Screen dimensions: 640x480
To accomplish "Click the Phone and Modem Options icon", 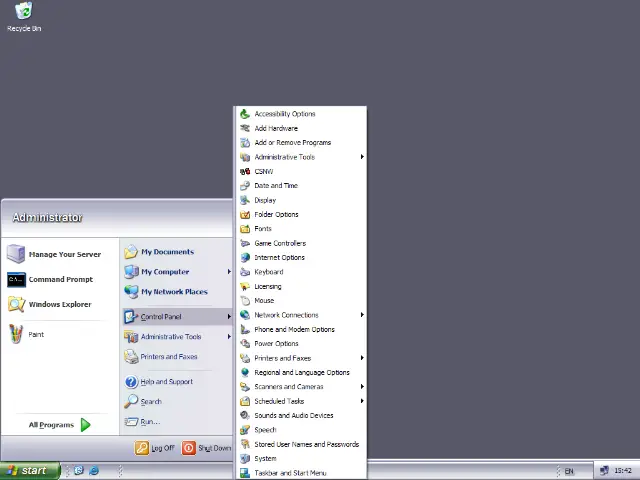I will coord(245,329).
